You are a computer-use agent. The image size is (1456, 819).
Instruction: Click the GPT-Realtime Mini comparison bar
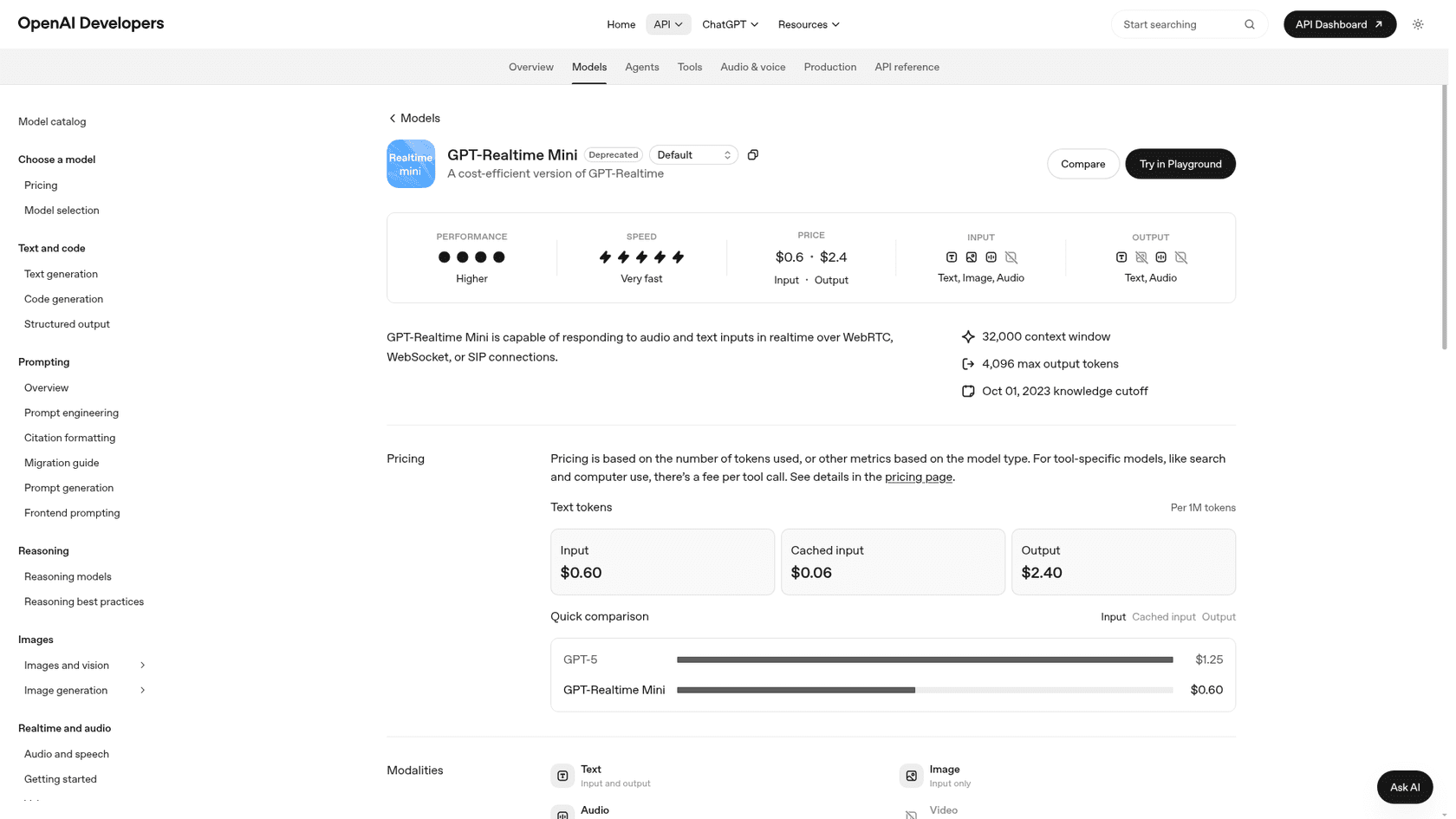pos(925,690)
